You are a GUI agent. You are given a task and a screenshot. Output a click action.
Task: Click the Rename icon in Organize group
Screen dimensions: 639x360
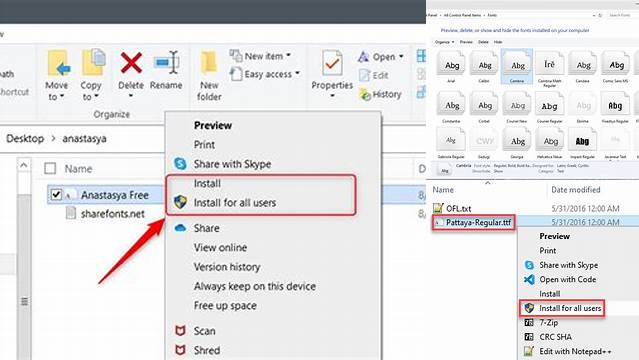tap(166, 62)
